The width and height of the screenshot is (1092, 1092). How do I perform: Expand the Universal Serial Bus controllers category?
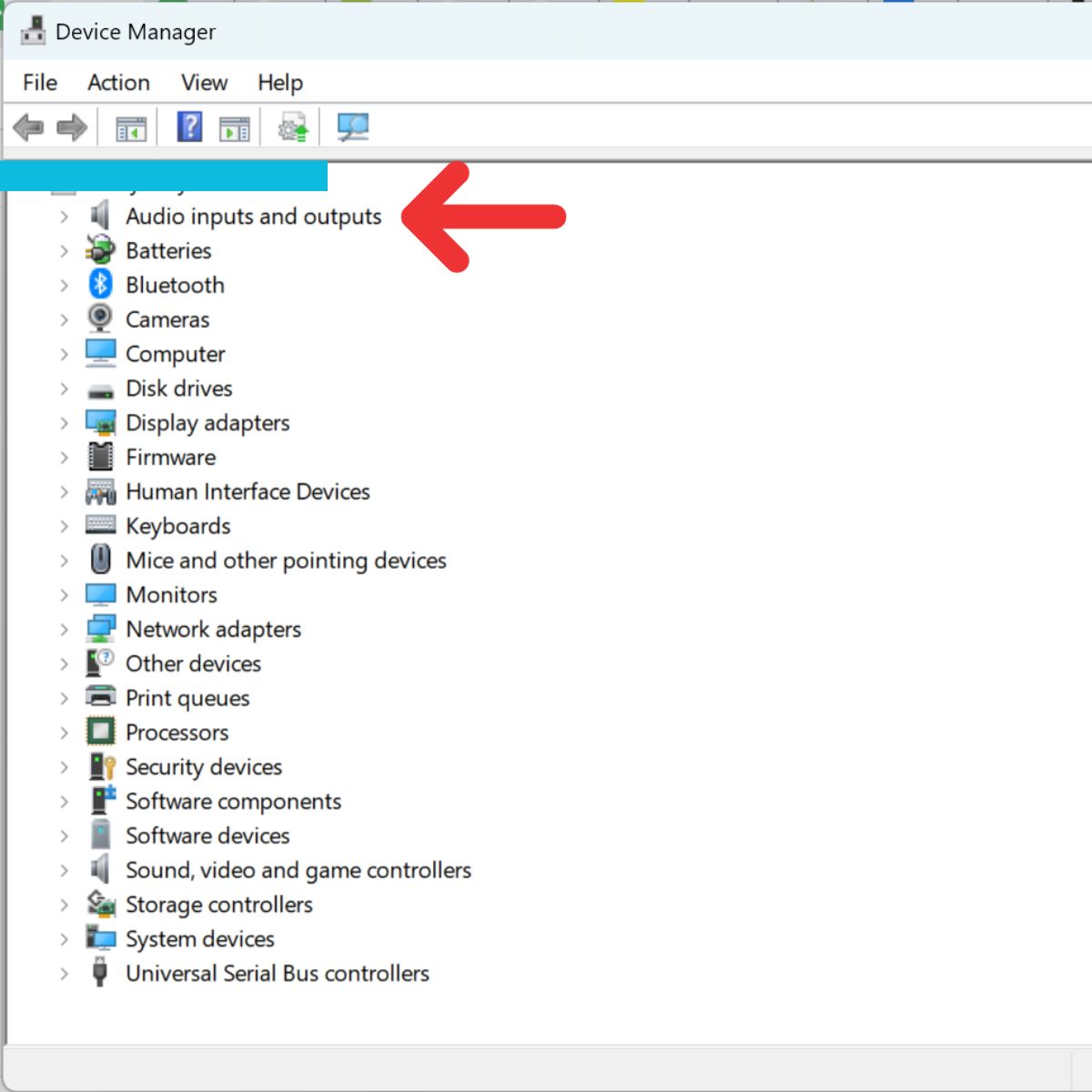63,974
